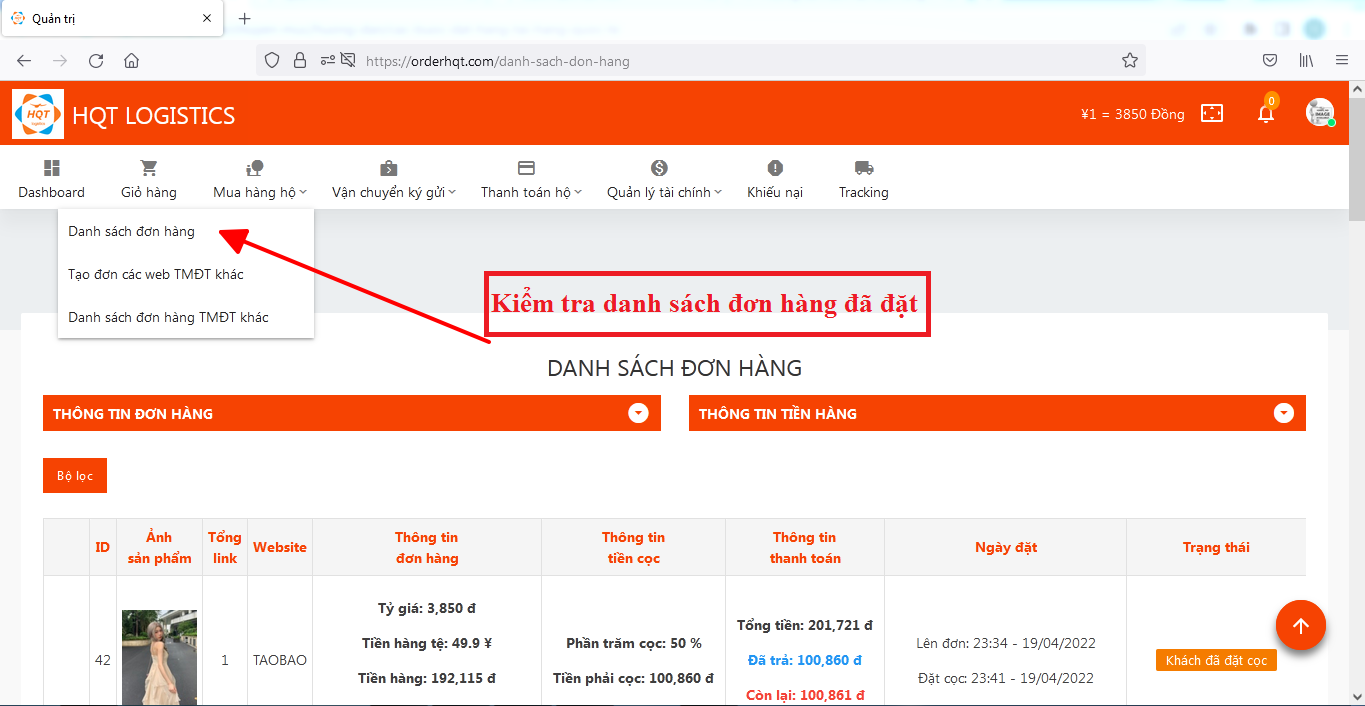Click the scroll-to-top arrow button
1365x706 pixels.
[x=1301, y=626]
